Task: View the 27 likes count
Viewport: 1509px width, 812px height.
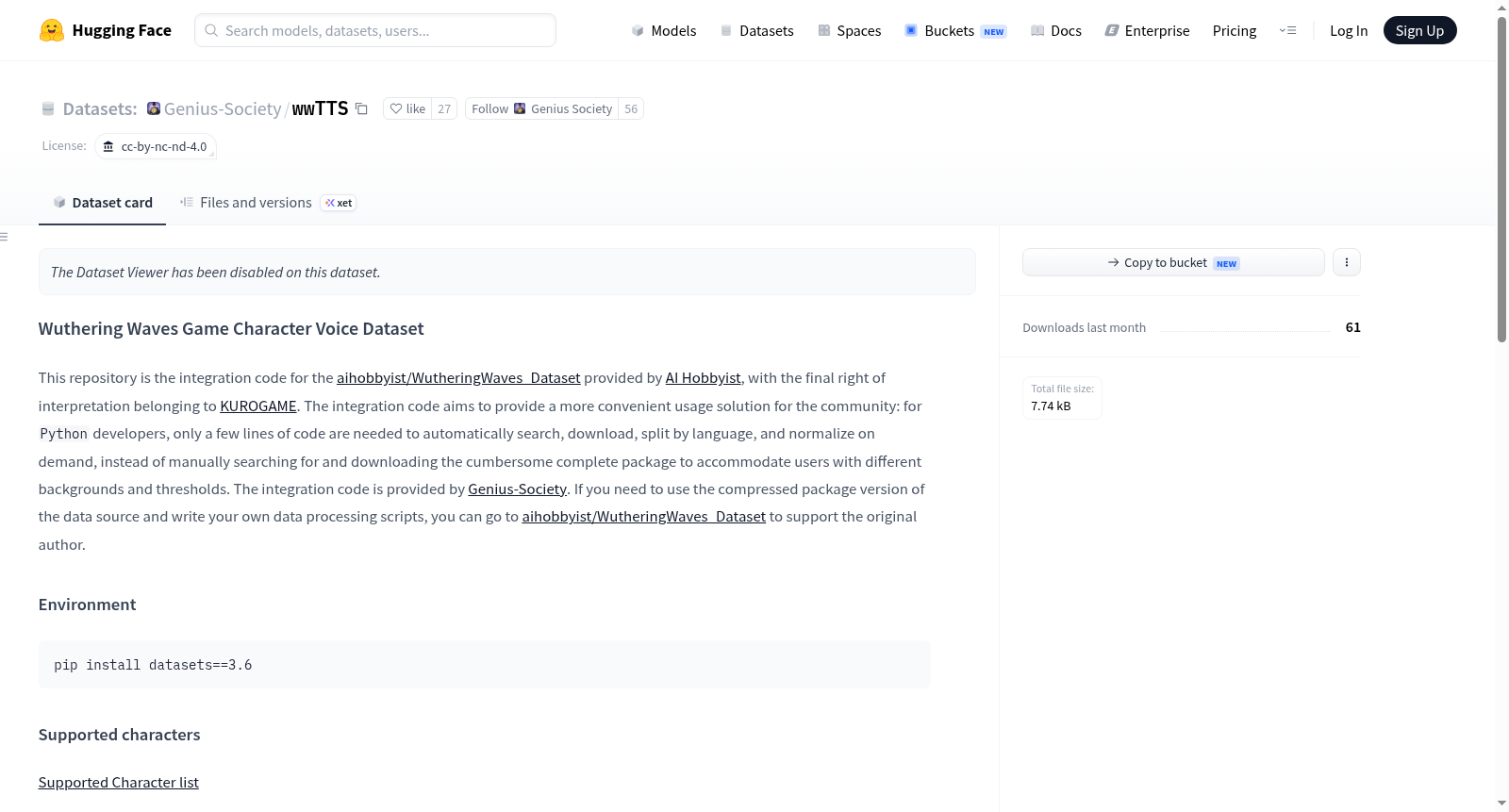Action: pyautogui.click(x=444, y=108)
